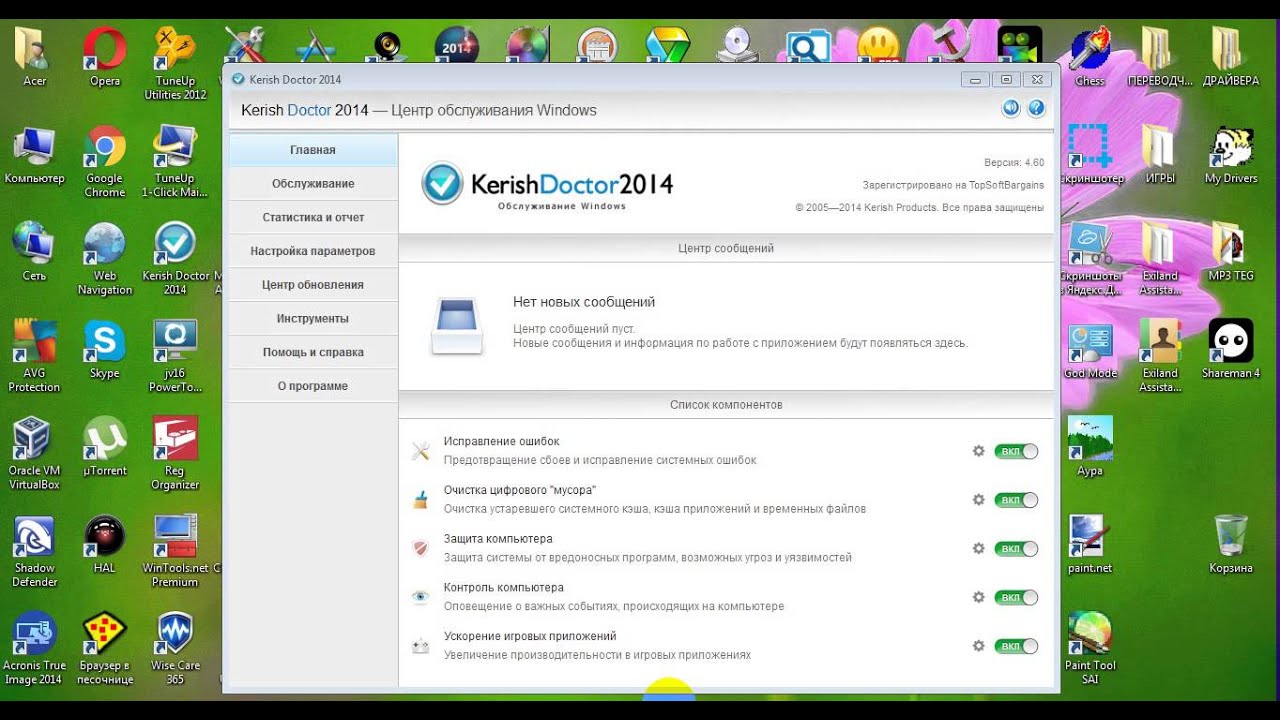Click the help question mark icon

1036,108
